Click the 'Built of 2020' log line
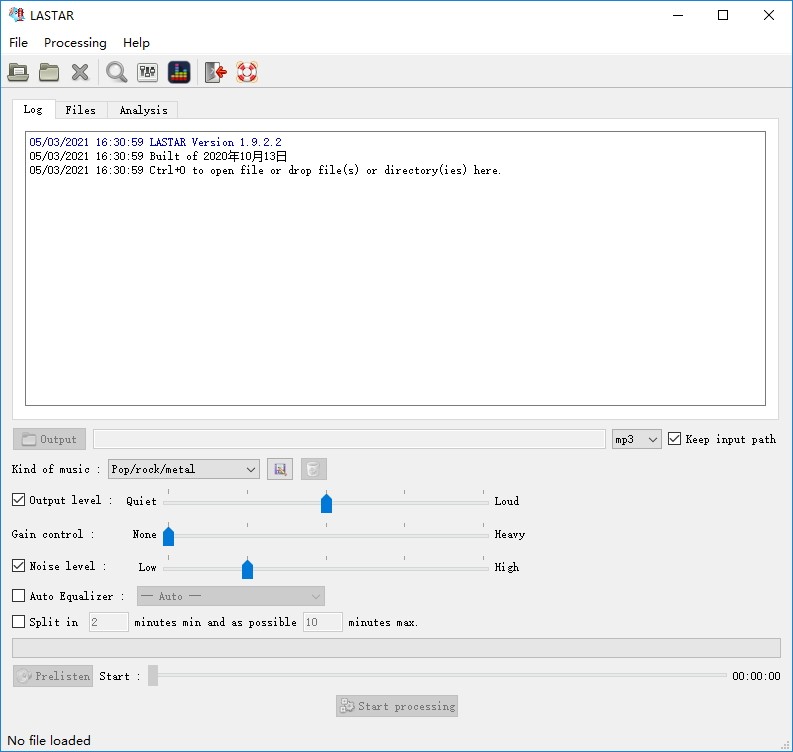793x752 pixels. pos(158,156)
